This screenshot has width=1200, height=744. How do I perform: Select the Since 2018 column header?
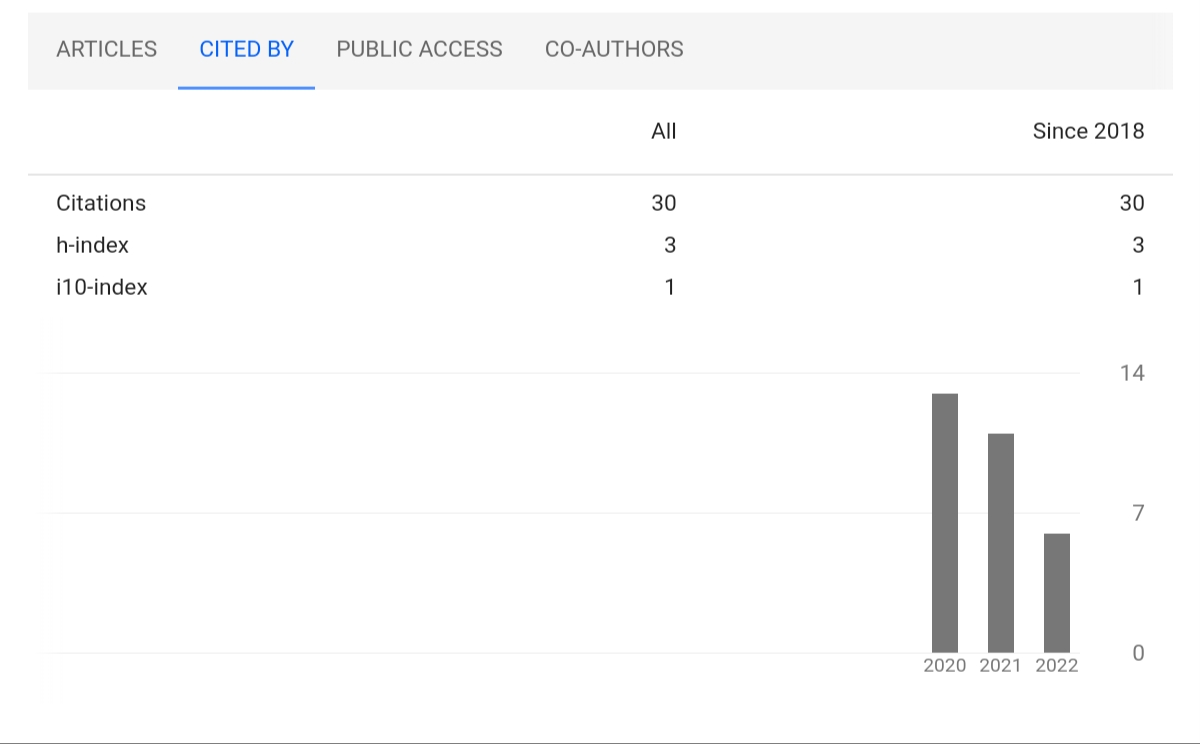coord(1089,131)
